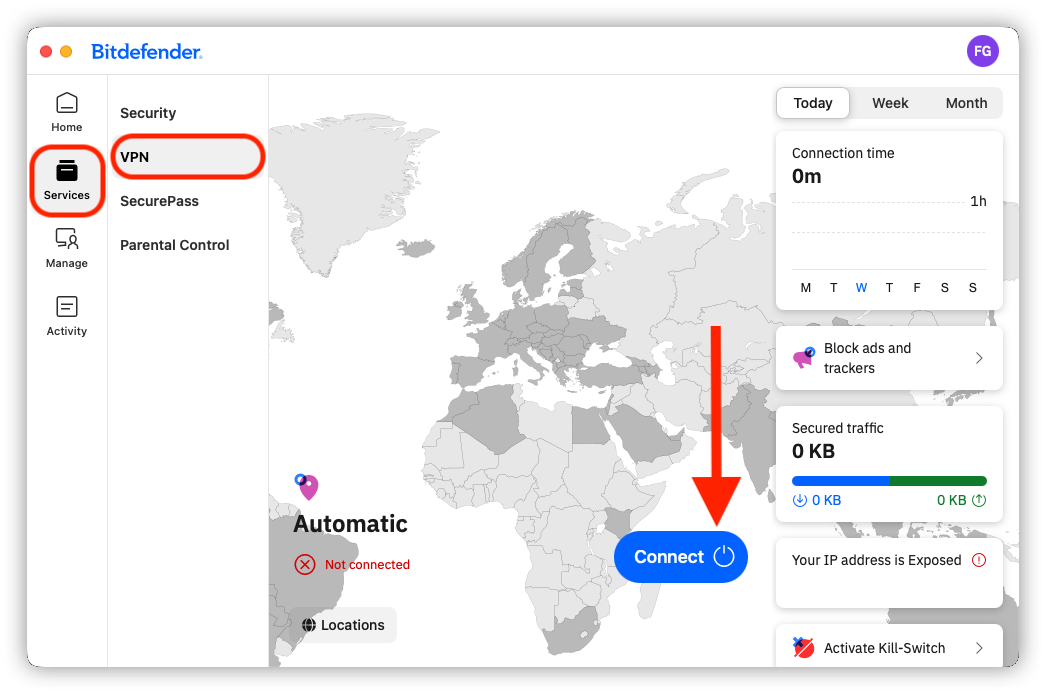Click the Connection time 0m value

(807, 176)
